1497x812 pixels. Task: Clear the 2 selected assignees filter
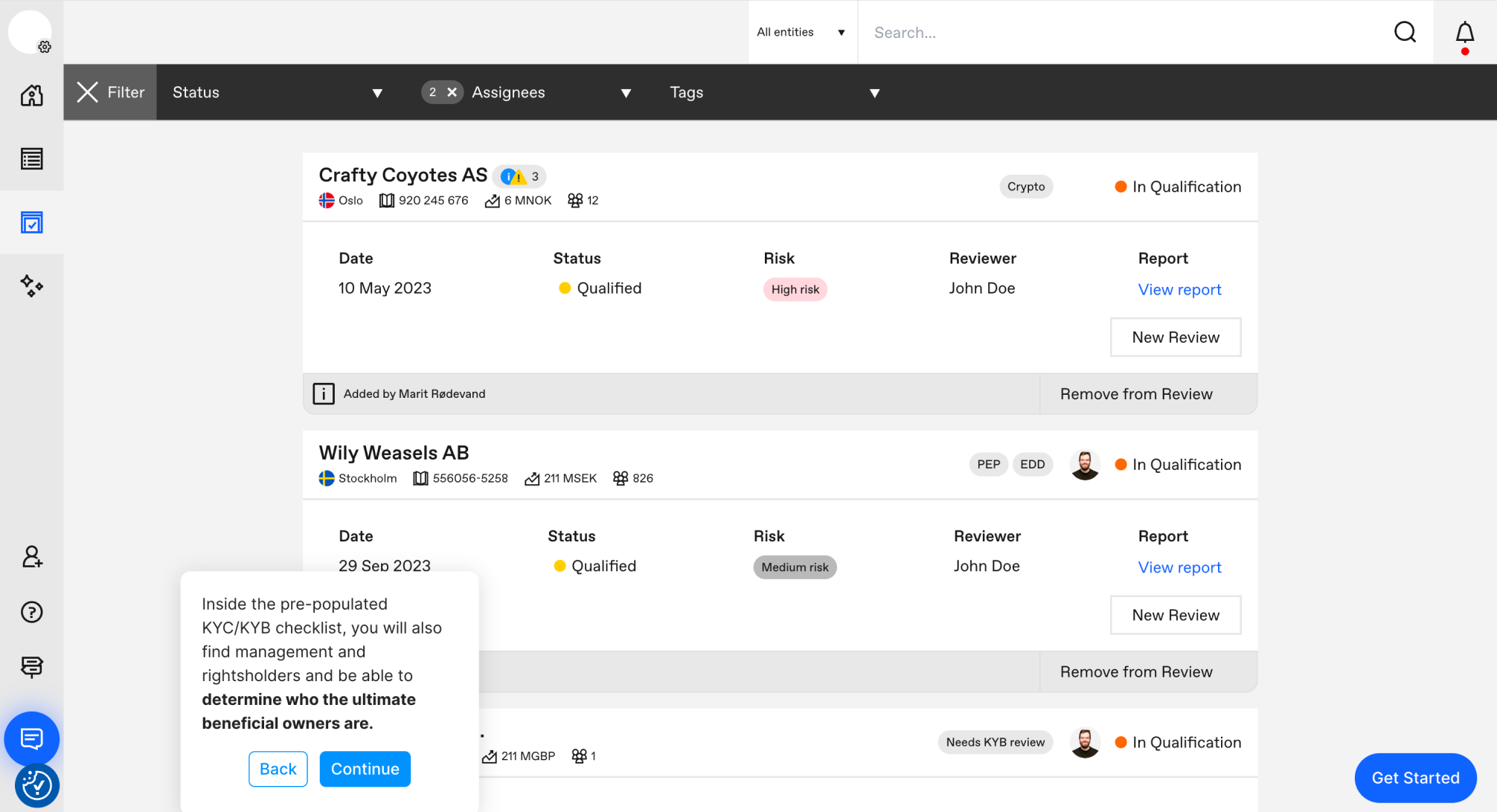[452, 92]
